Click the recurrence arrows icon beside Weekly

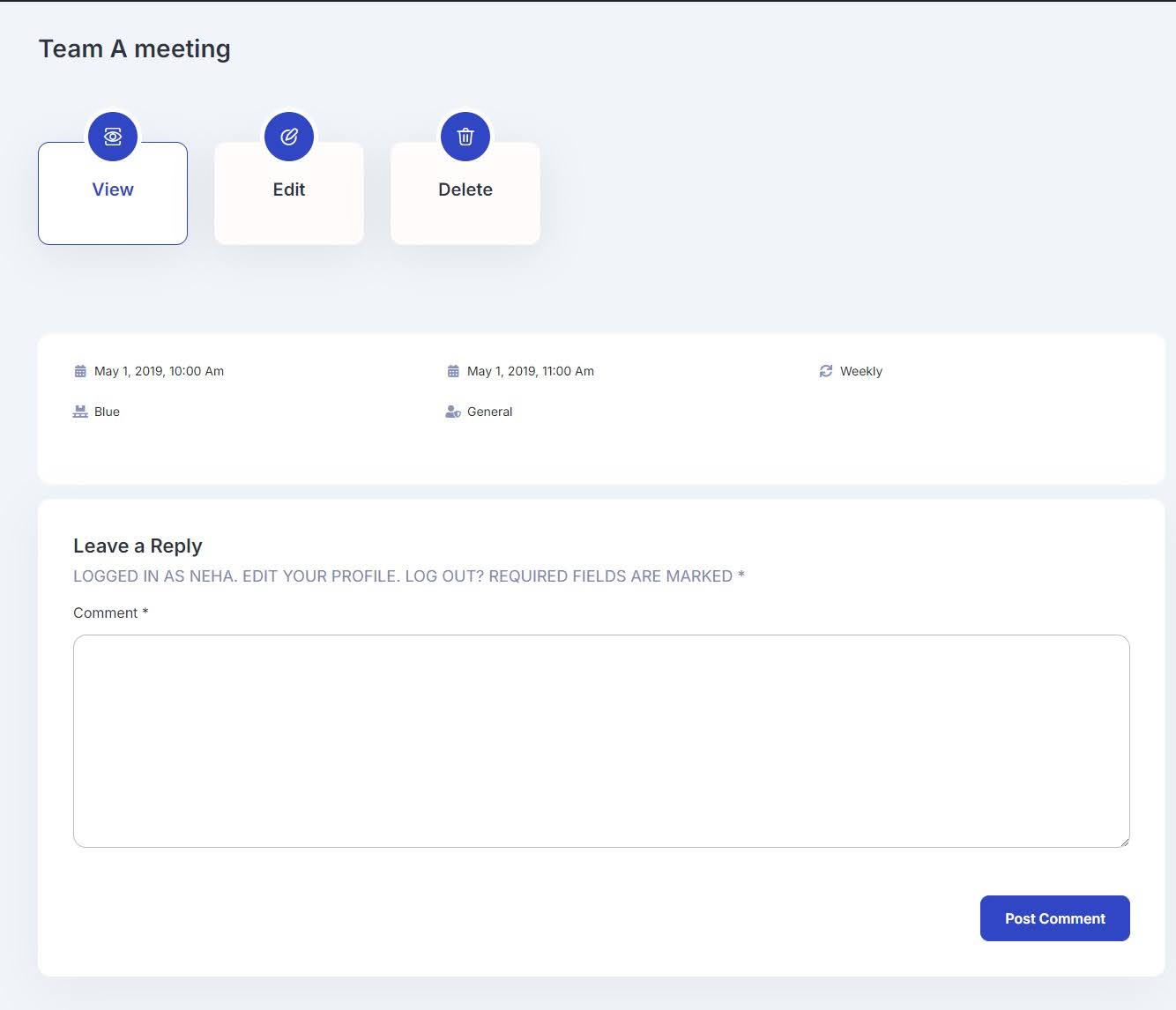[826, 371]
